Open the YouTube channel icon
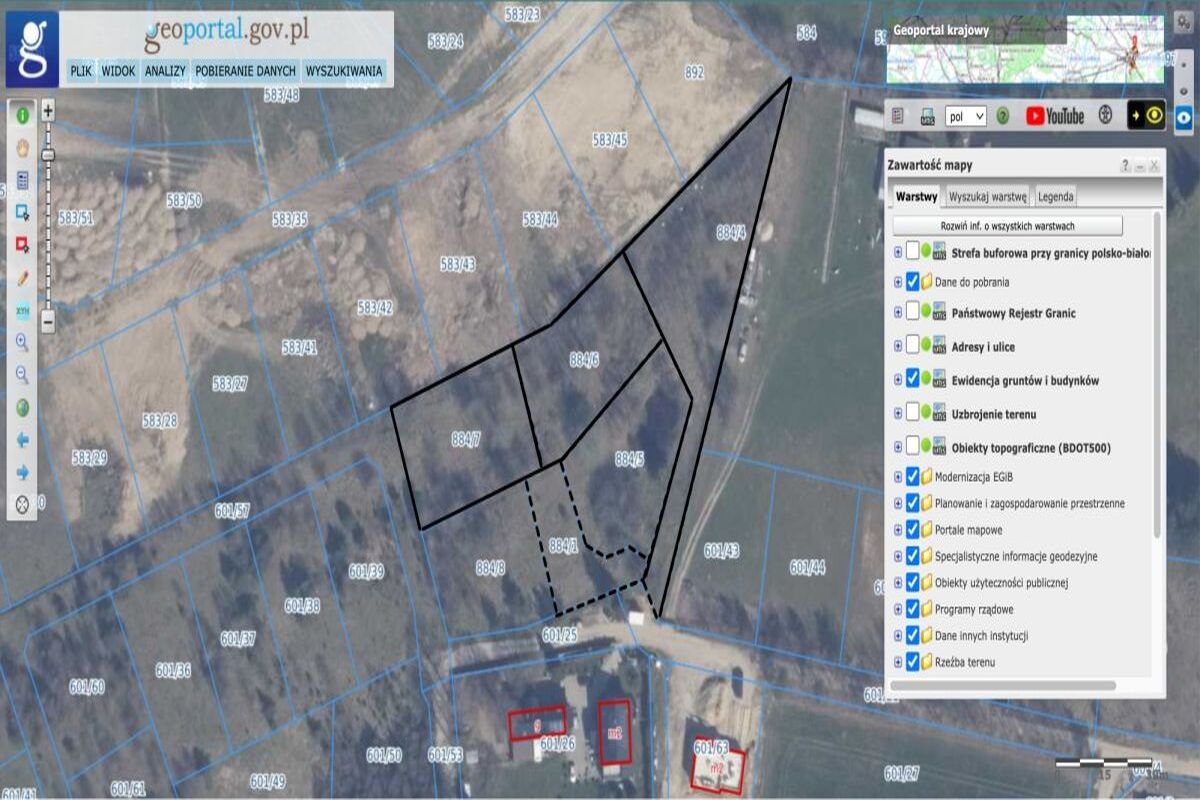Viewport: 1200px width, 800px height. click(x=1055, y=116)
